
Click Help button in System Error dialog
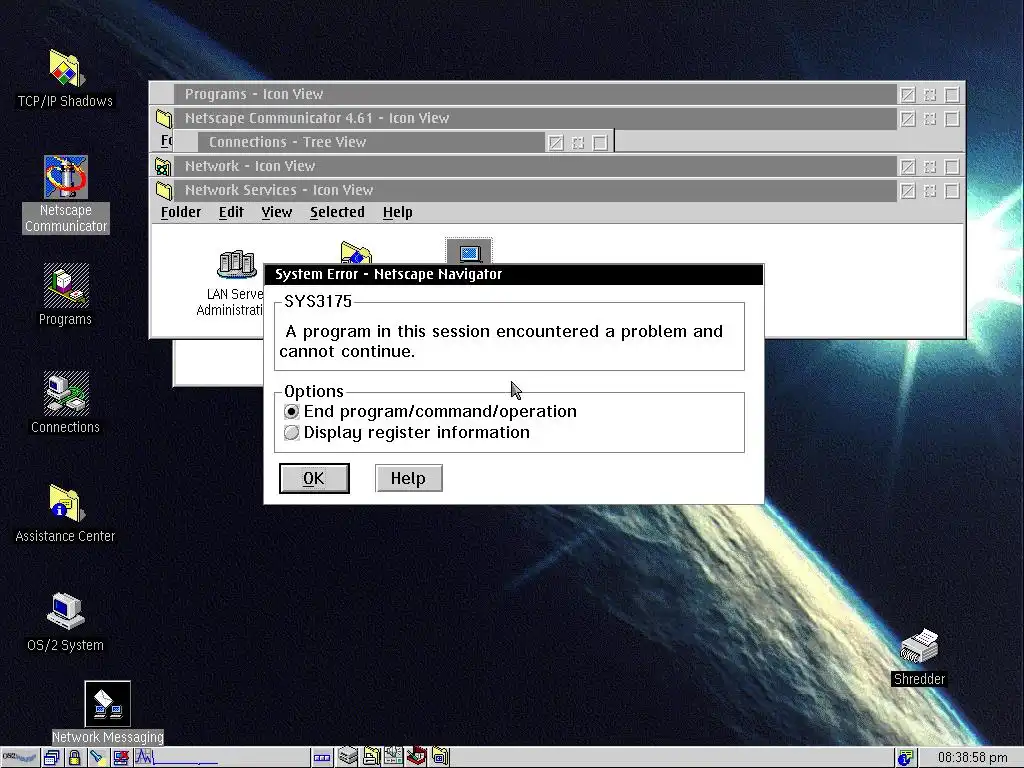(409, 478)
